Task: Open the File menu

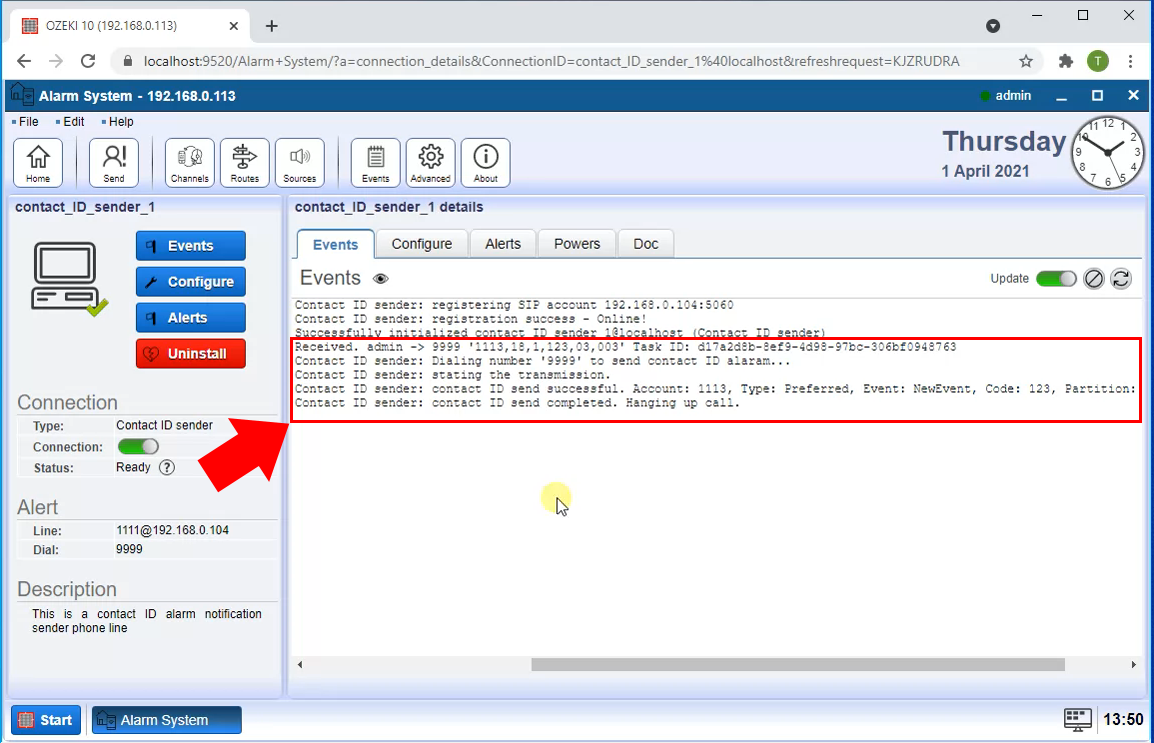Action: click(x=26, y=121)
